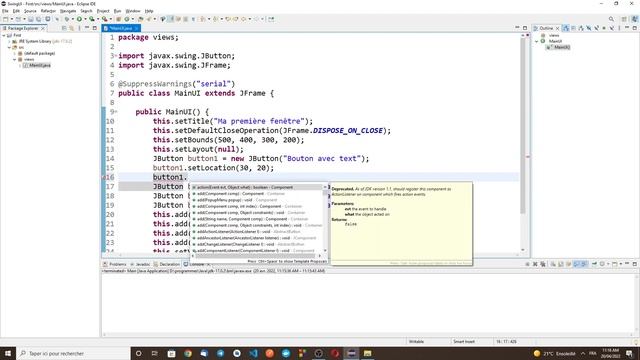Click the Save toolbar icon
The image size is (640, 360).
(31, 19)
